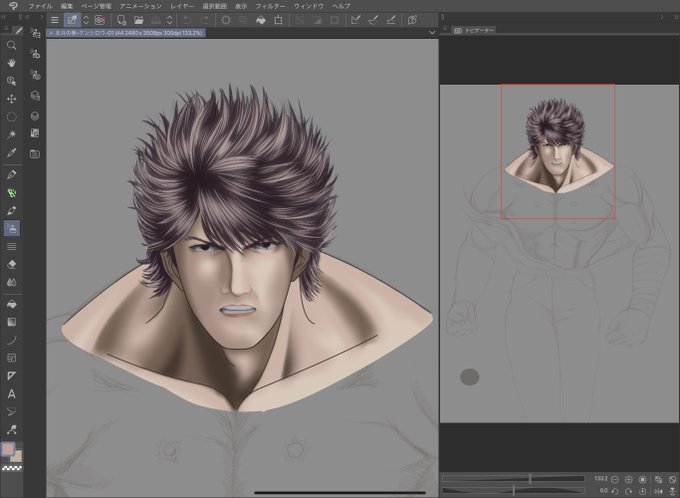Select the Blend tool
This screenshot has width=680, height=498.
(12, 282)
